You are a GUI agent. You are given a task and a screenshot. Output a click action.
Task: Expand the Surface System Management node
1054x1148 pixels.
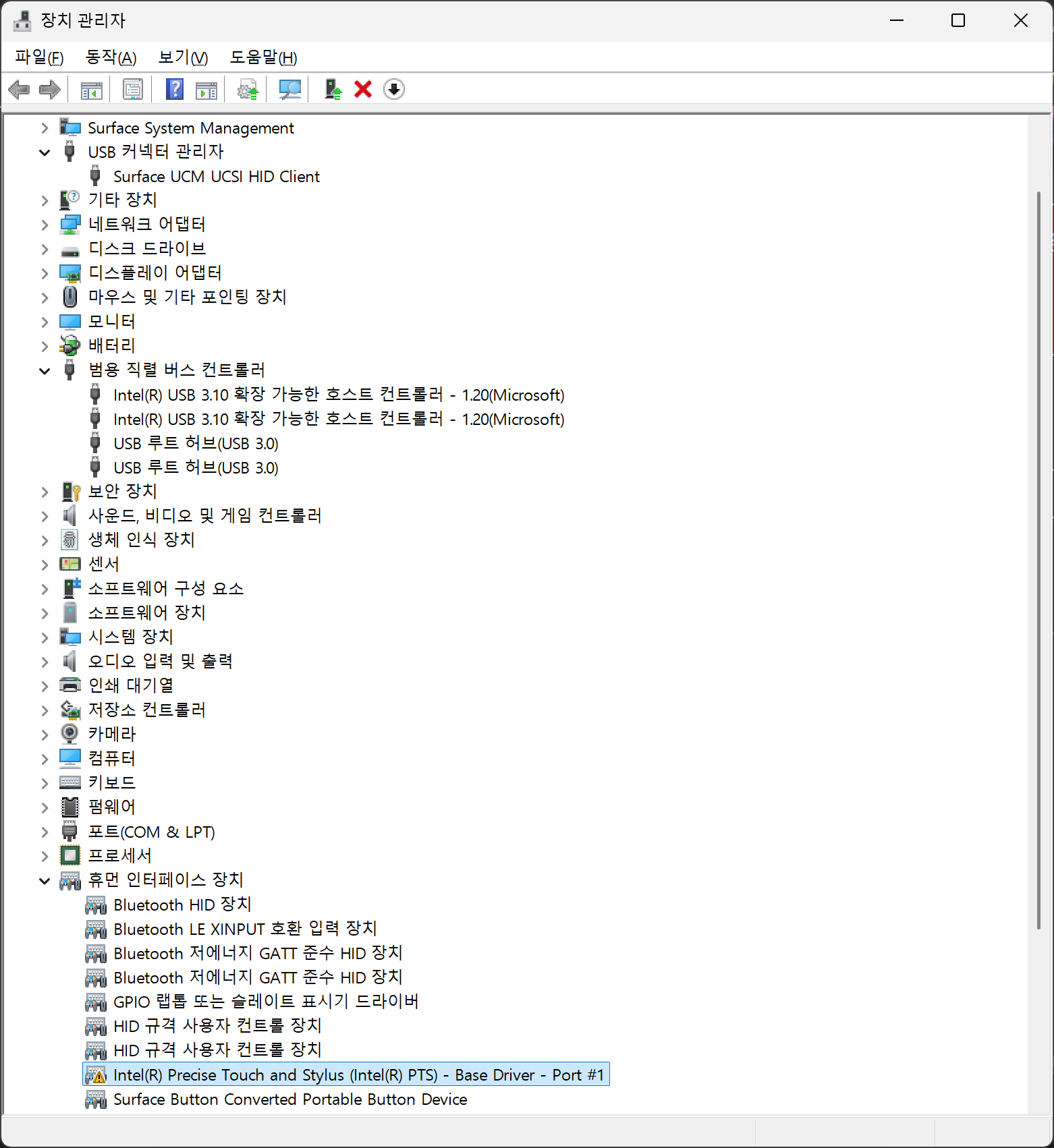(45, 127)
